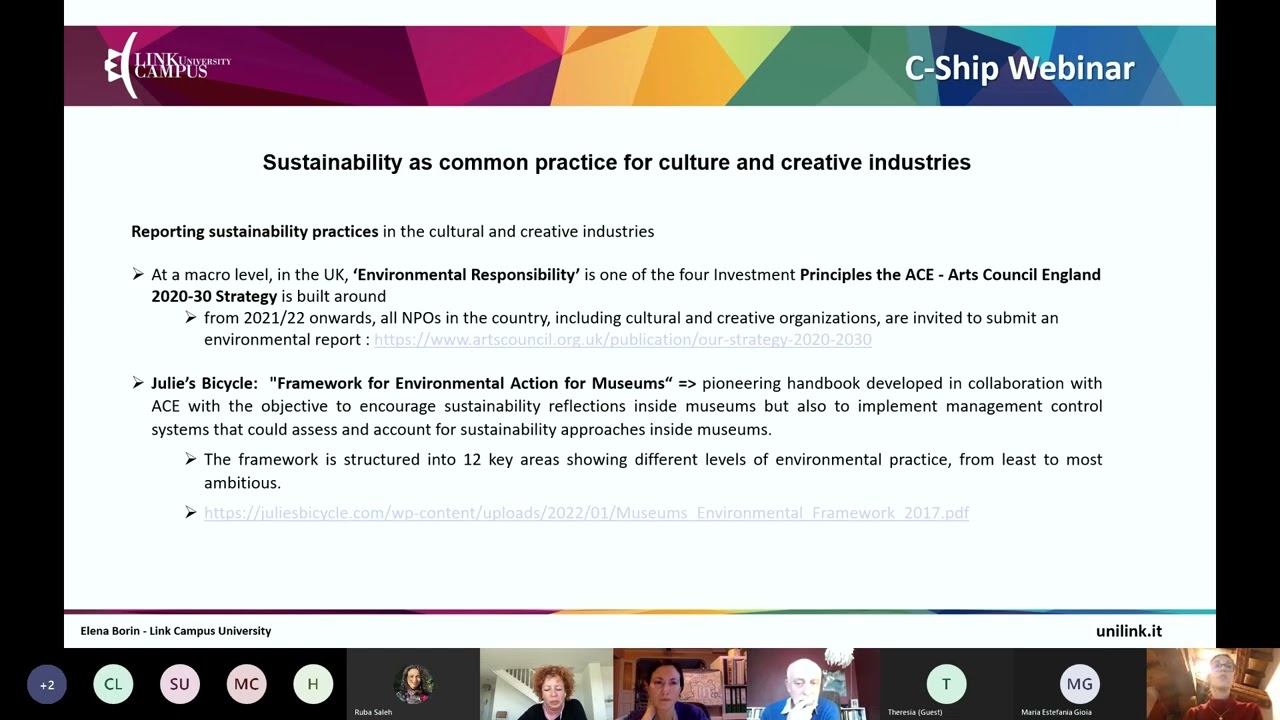Select the rightmost video of person with glasses
This screenshot has width=1280, height=720.
(1213, 684)
